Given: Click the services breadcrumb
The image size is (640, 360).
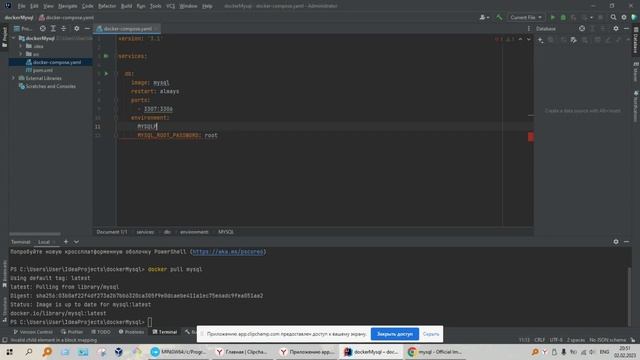Looking at the screenshot, I should (145, 232).
